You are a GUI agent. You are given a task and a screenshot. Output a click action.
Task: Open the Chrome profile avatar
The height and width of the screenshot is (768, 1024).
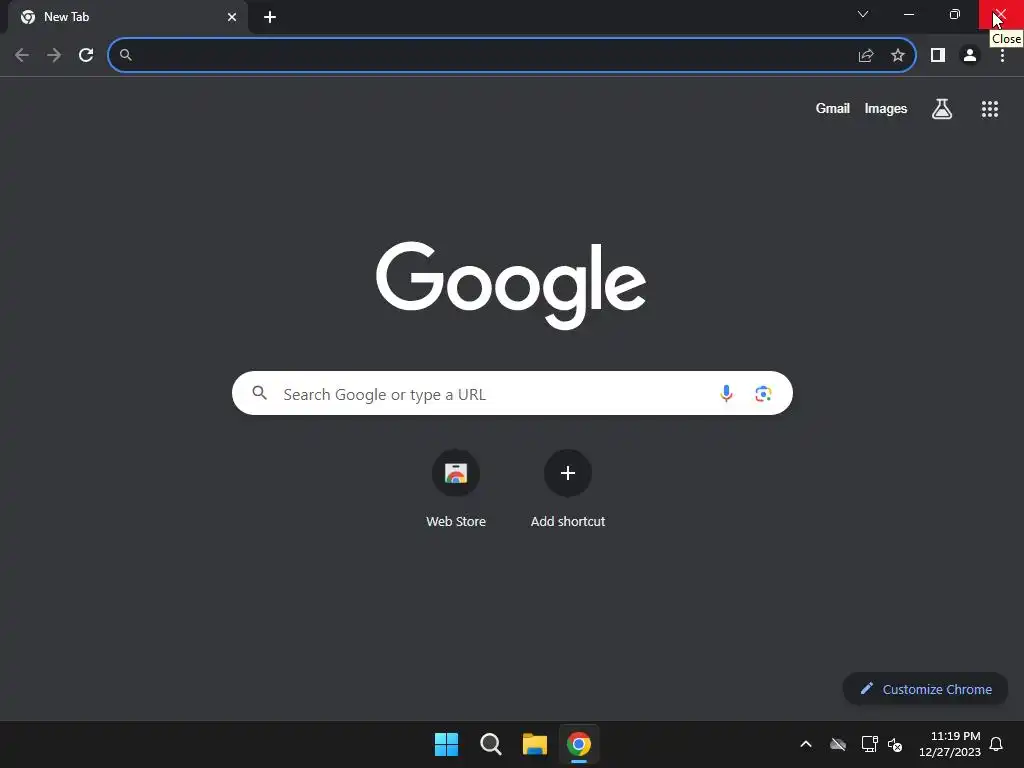click(x=970, y=56)
